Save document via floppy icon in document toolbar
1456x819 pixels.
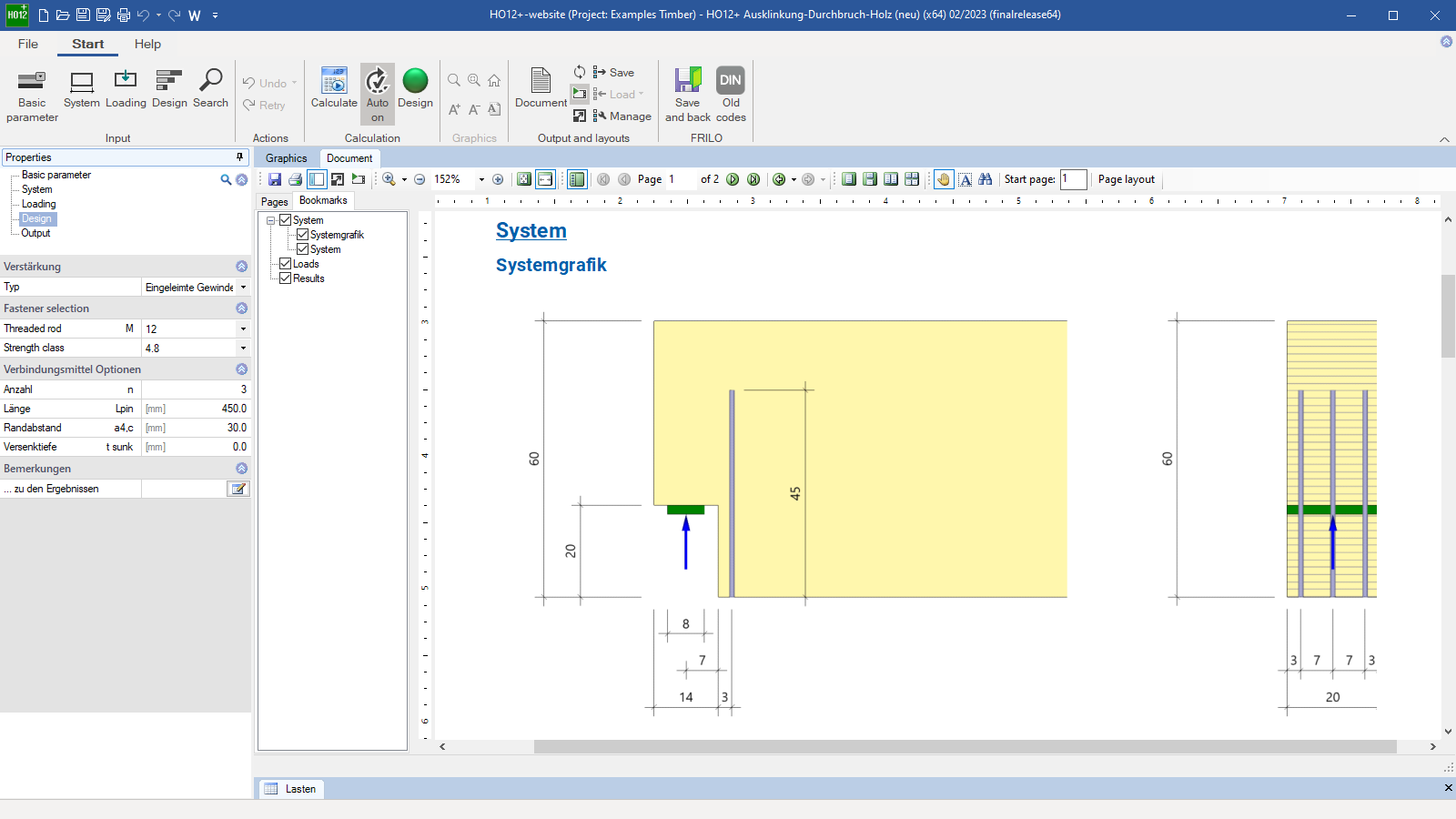point(274,179)
